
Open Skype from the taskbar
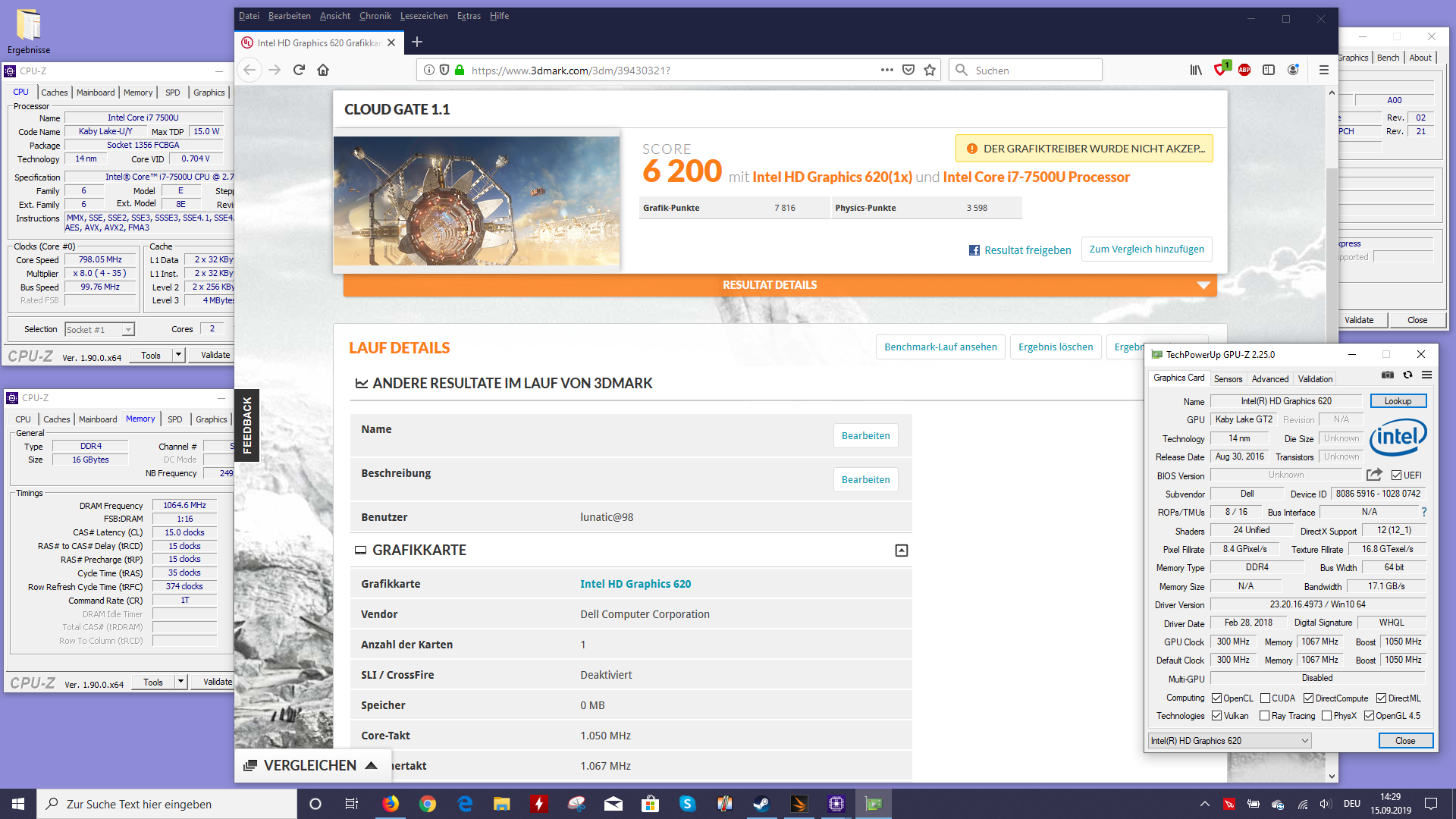tap(687, 804)
